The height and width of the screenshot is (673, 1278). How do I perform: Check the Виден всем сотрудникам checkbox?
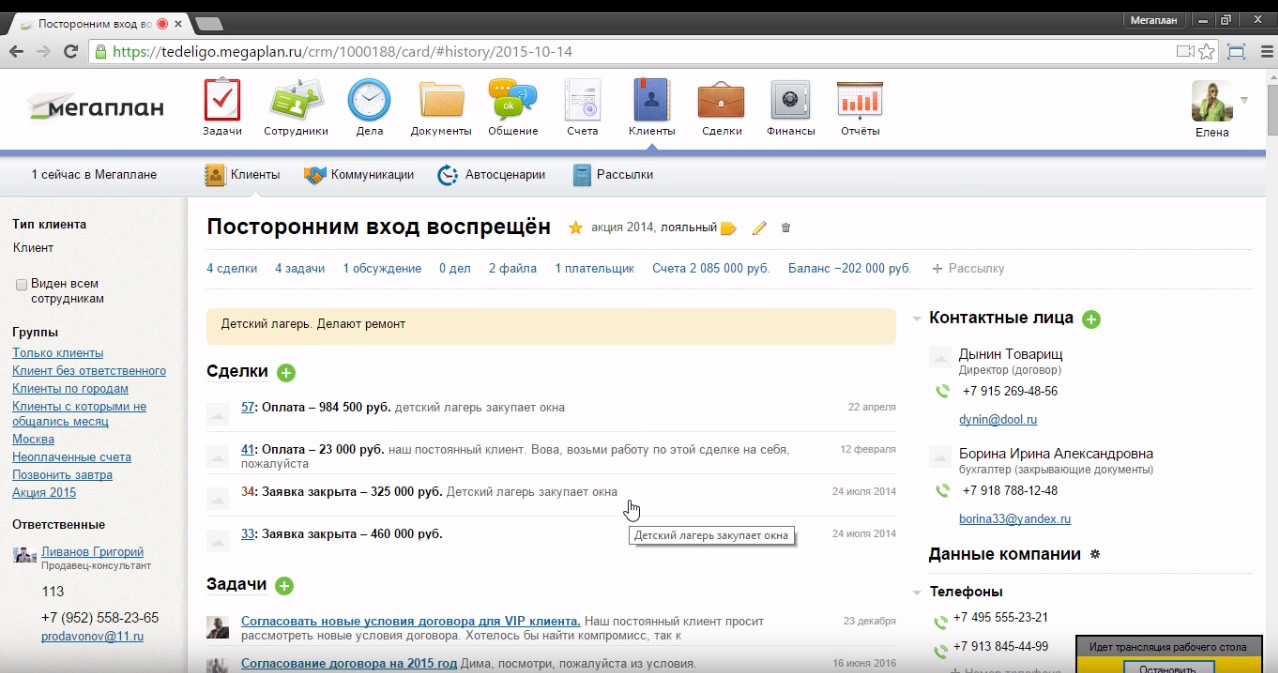21,285
